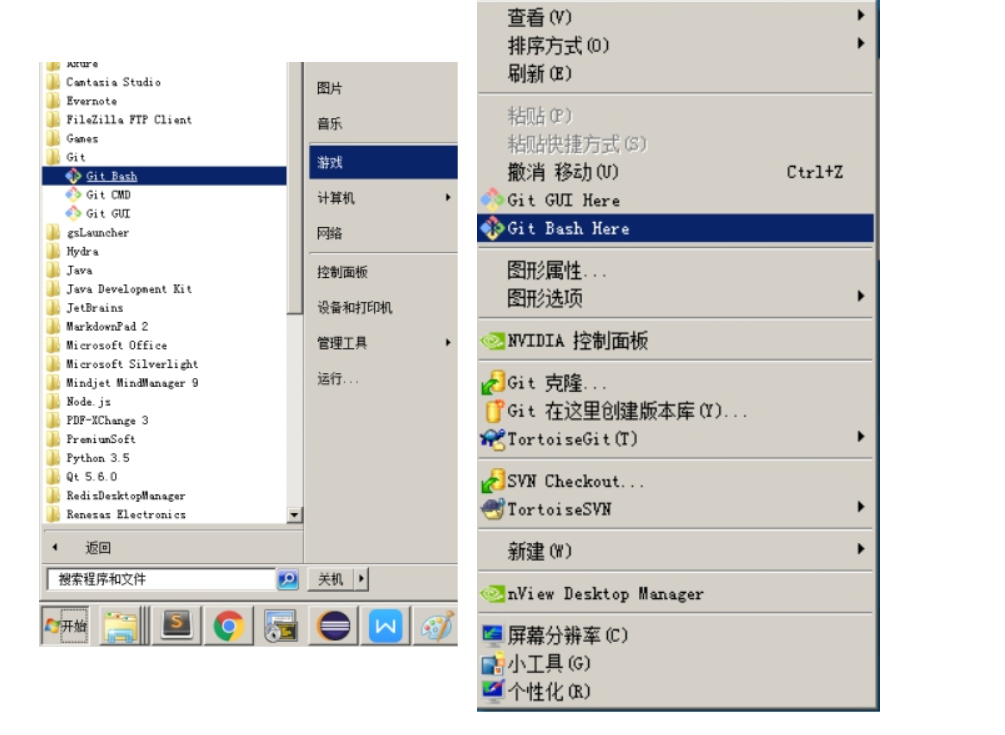Open the blue W app on taskbar
This screenshot has height=735, width=1005.
(x=385, y=626)
